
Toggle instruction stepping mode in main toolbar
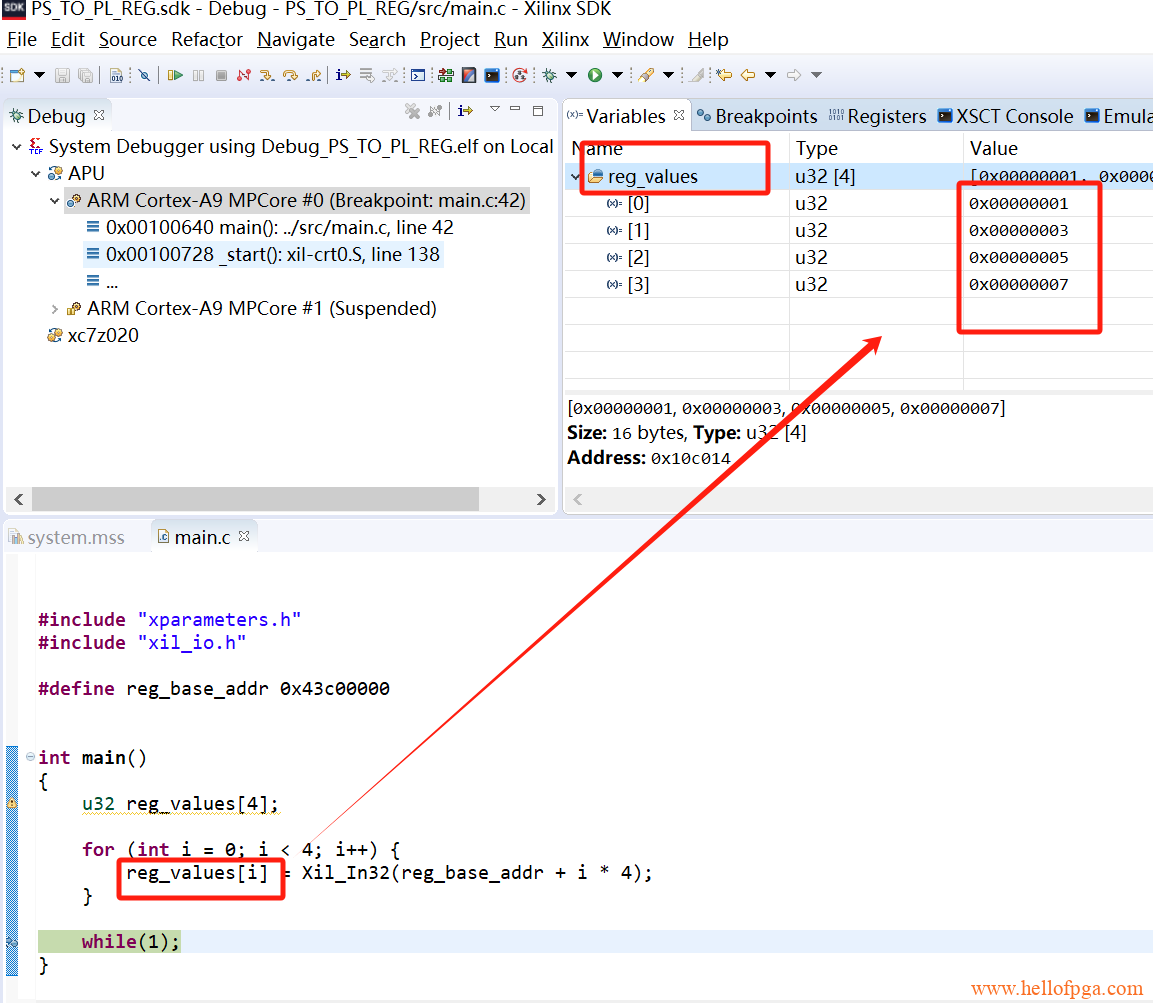pyautogui.click(x=343, y=75)
